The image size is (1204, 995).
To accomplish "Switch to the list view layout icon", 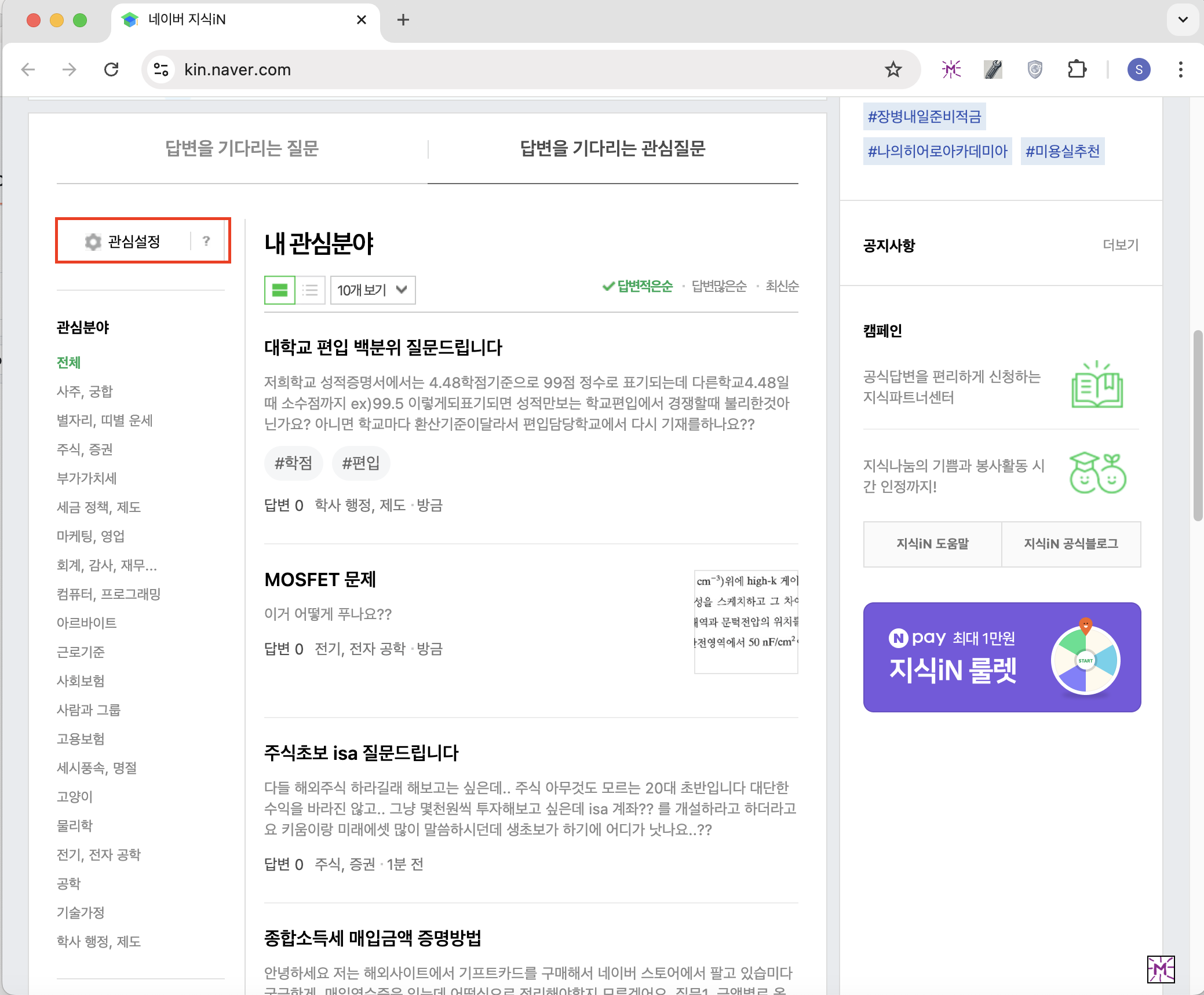I will pos(310,290).
